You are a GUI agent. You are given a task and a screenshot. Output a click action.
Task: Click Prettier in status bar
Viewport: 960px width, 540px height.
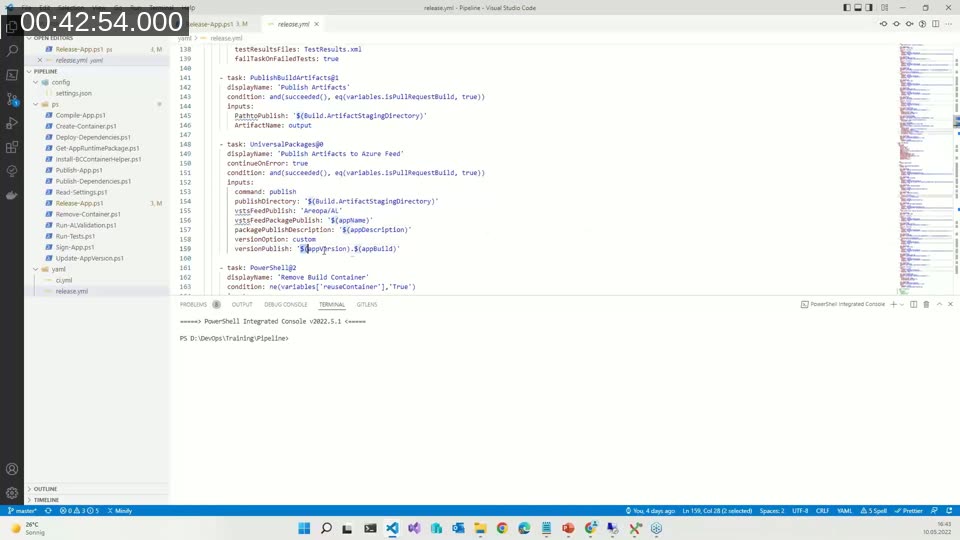coord(909,511)
